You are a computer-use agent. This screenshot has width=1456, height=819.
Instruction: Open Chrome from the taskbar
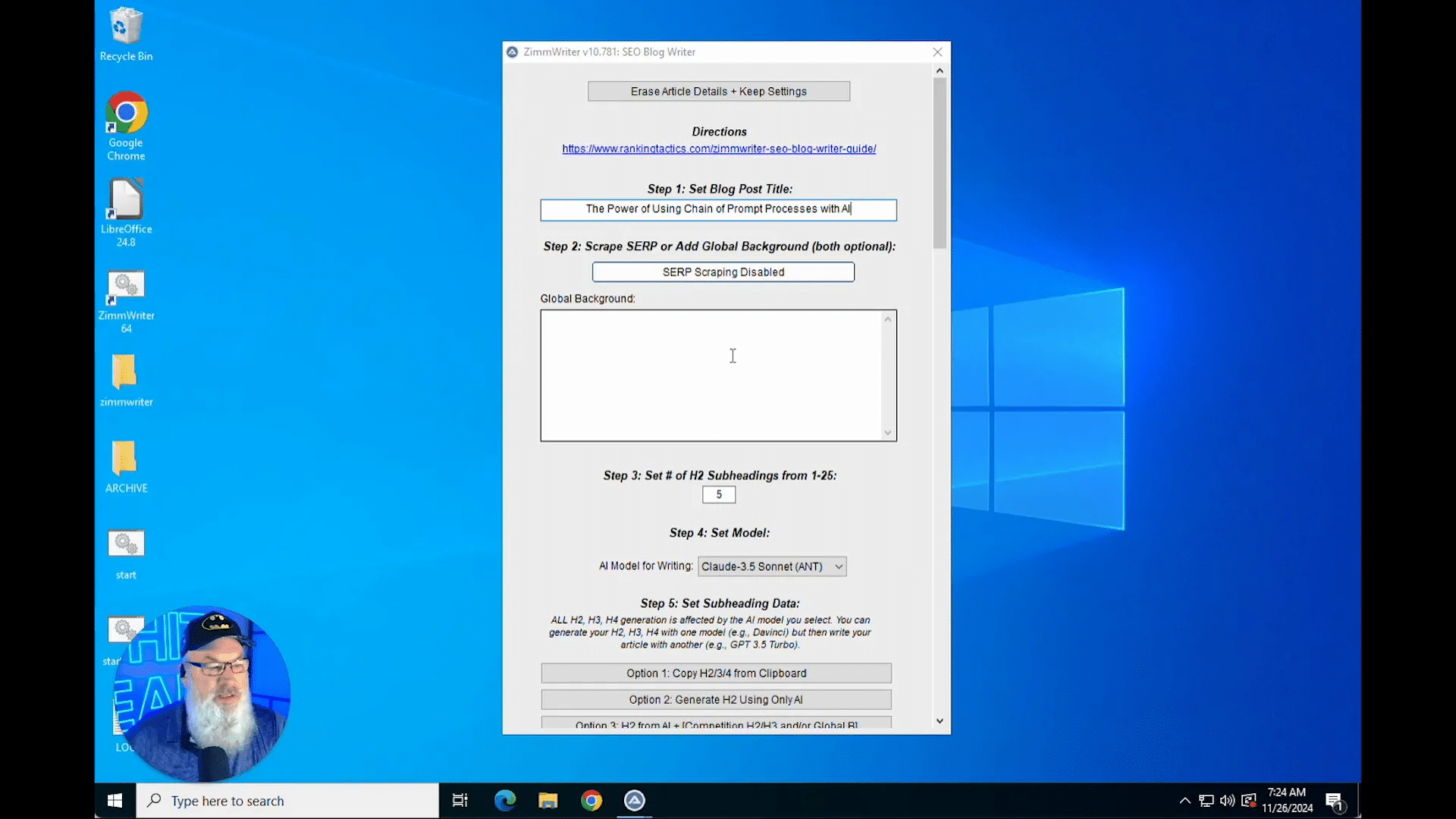pyautogui.click(x=591, y=801)
